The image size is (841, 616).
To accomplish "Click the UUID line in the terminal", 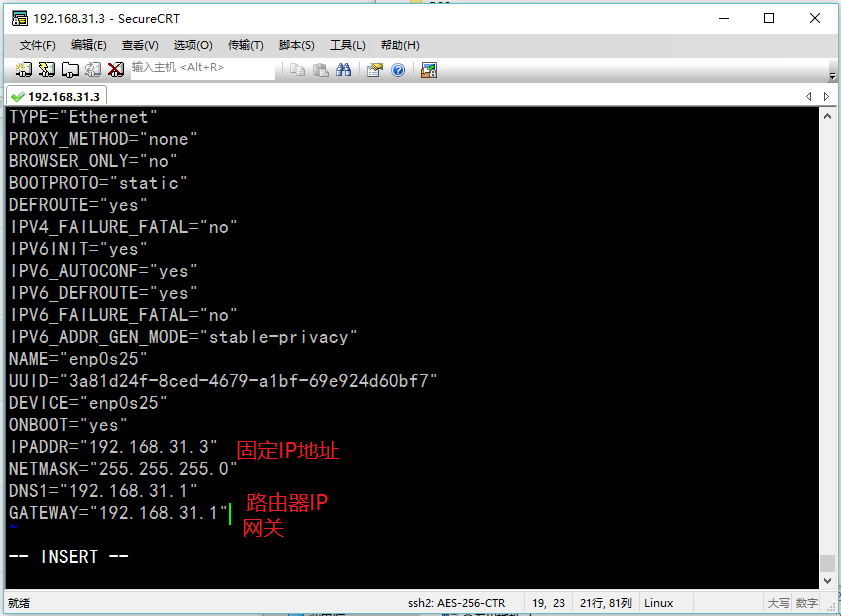I will pos(223,381).
